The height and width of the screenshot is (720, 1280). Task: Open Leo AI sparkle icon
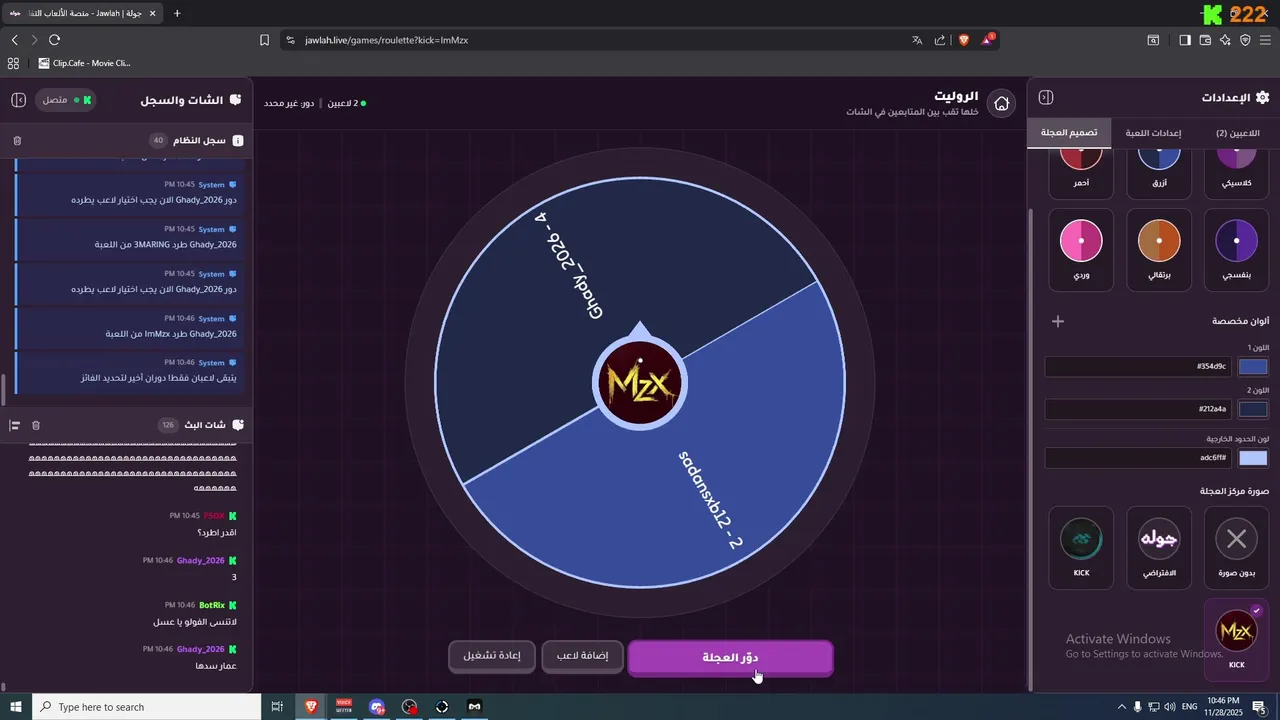click(1225, 40)
